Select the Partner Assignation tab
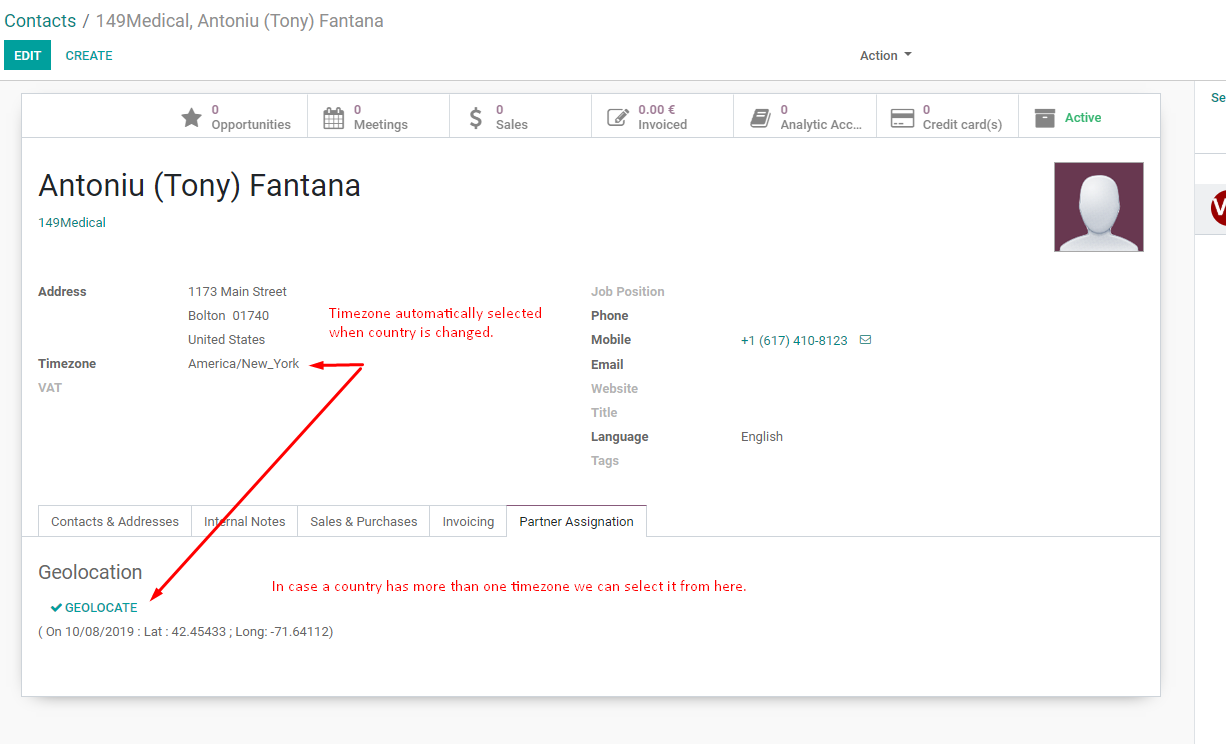The height and width of the screenshot is (744, 1226). 576,522
